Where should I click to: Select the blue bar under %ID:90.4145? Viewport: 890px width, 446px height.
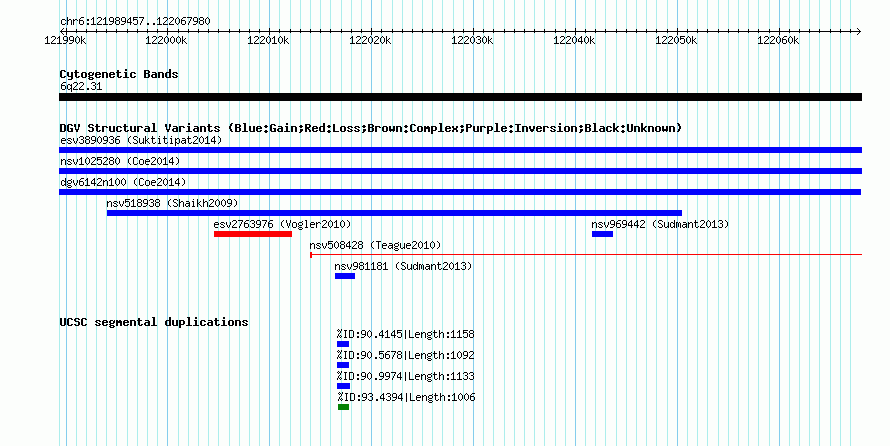343,344
